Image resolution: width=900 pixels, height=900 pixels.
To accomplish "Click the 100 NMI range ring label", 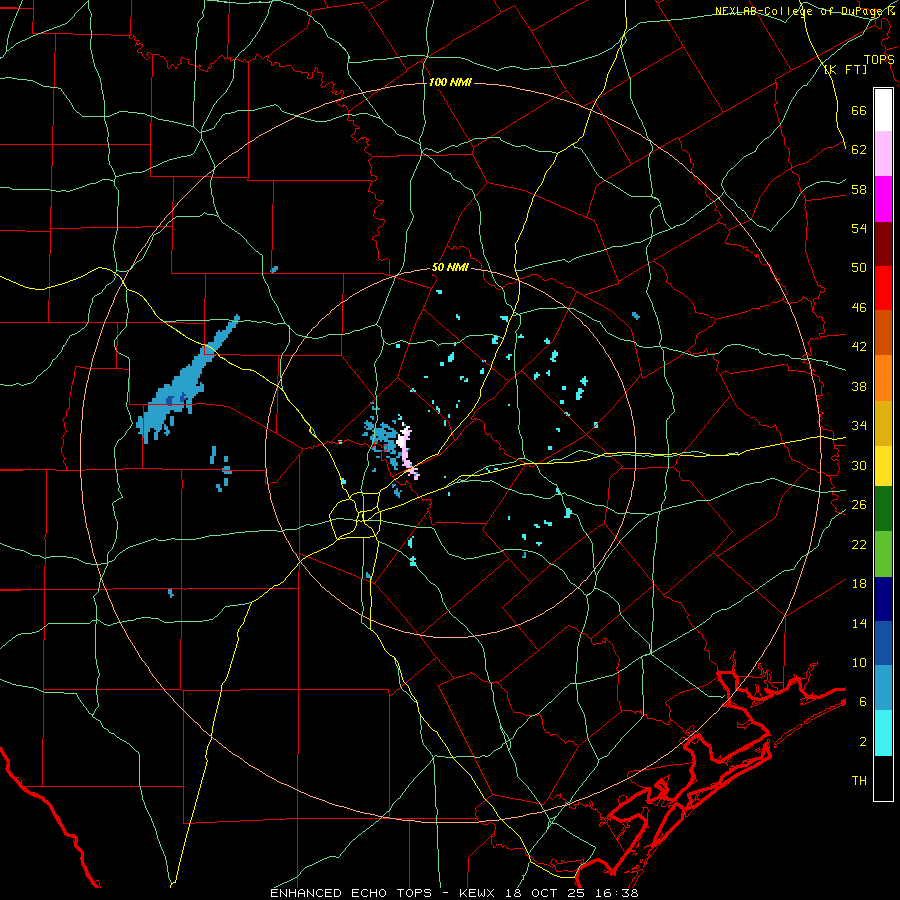I will (x=450, y=82).
